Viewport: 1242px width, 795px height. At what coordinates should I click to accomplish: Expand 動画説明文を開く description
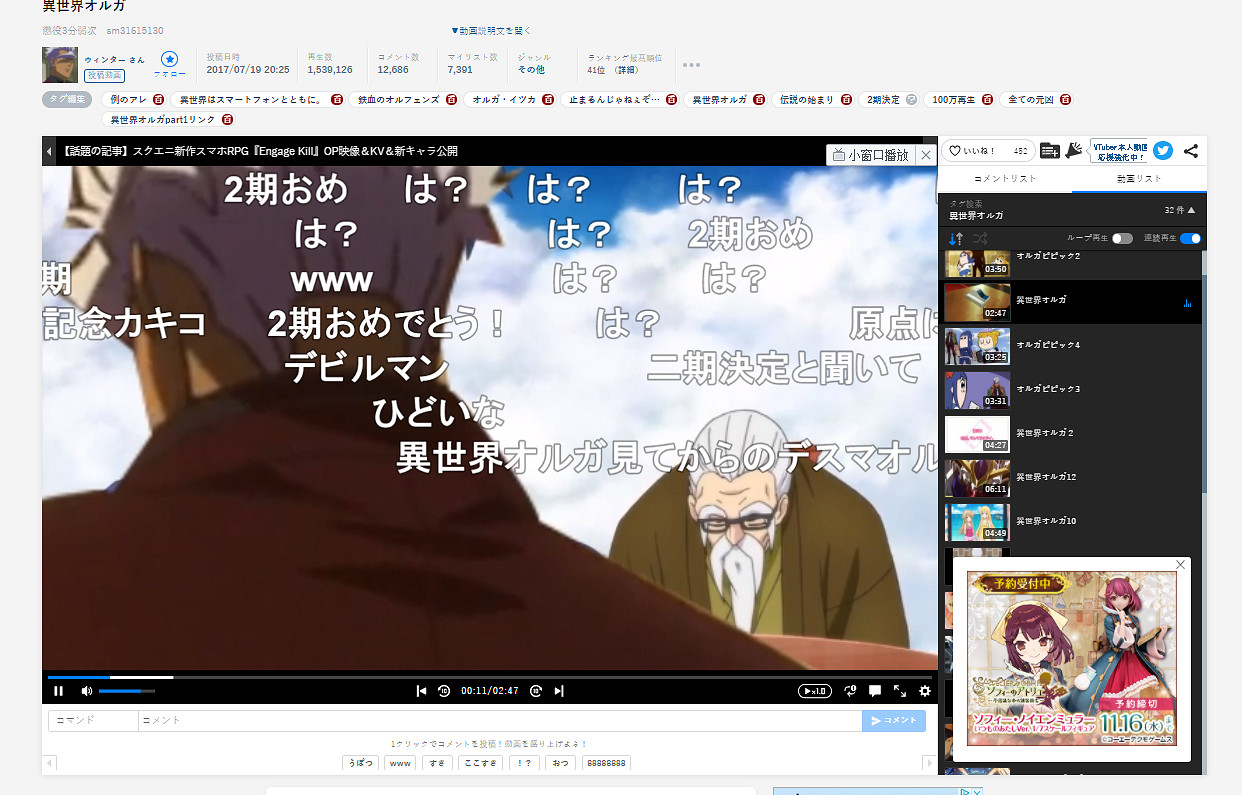click(491, 31)
